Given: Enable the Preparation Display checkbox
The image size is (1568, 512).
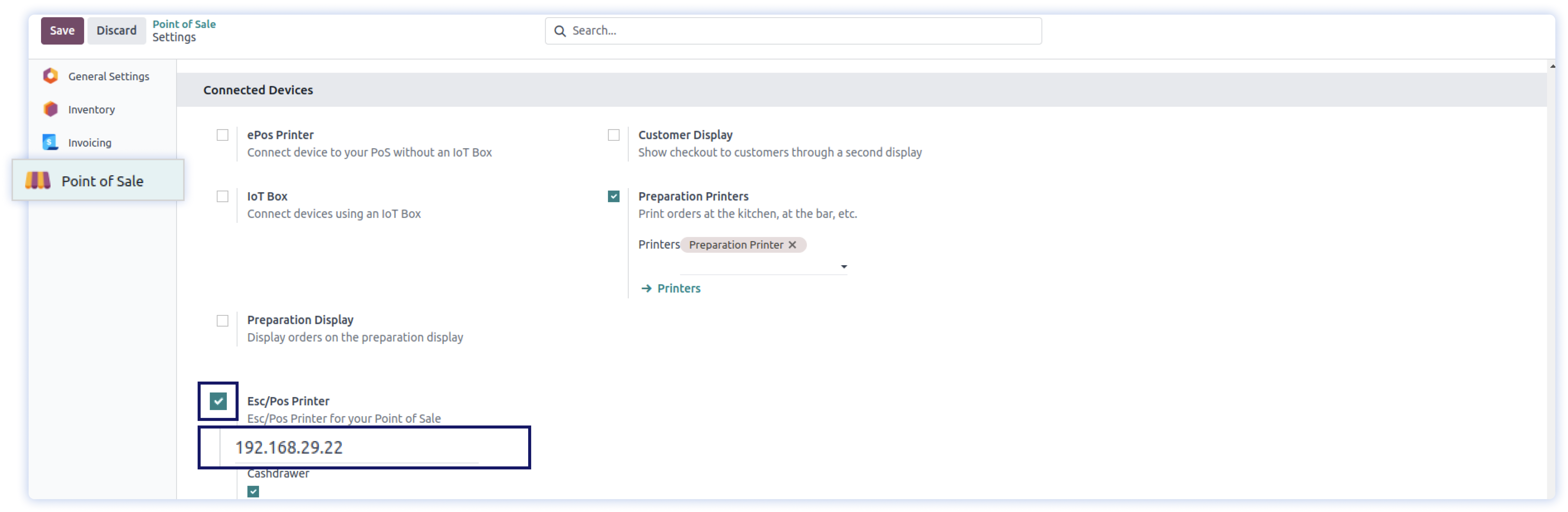Looking at the screenshot, I should (223, 321).
